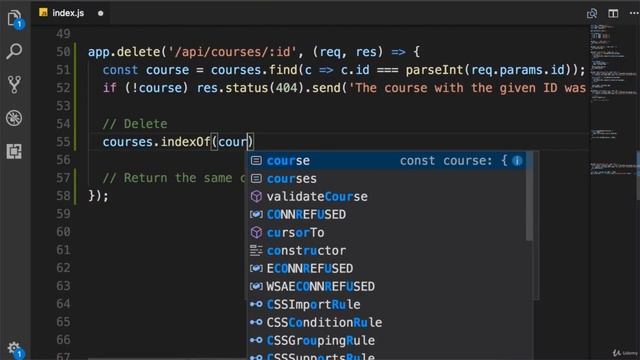640x360 pixels.
Task: Click 'parseInt' on line 51
Action: click(x=434, y=70)
